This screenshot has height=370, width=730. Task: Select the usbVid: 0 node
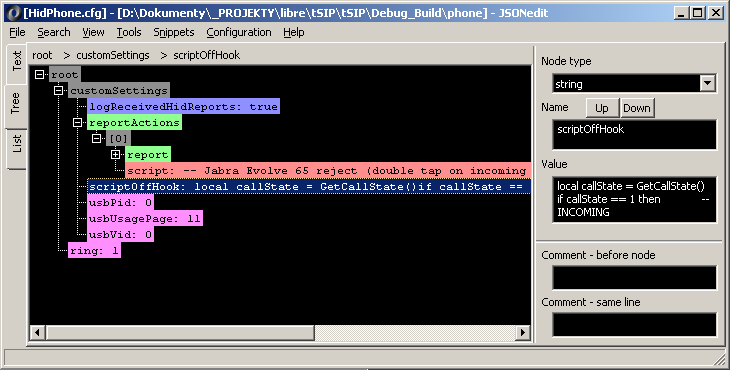(121, 235)
